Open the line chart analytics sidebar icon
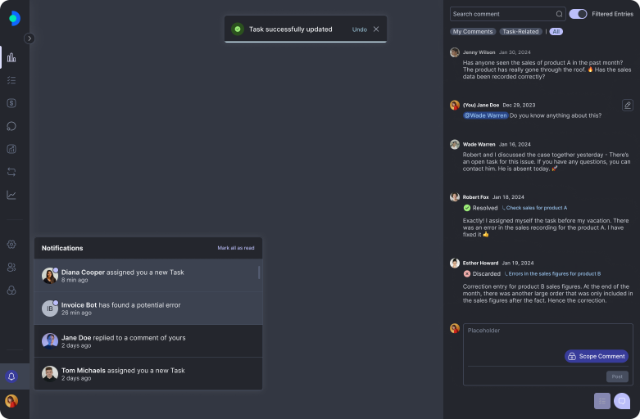Screen dimensions: 640x419 [11, 195]
